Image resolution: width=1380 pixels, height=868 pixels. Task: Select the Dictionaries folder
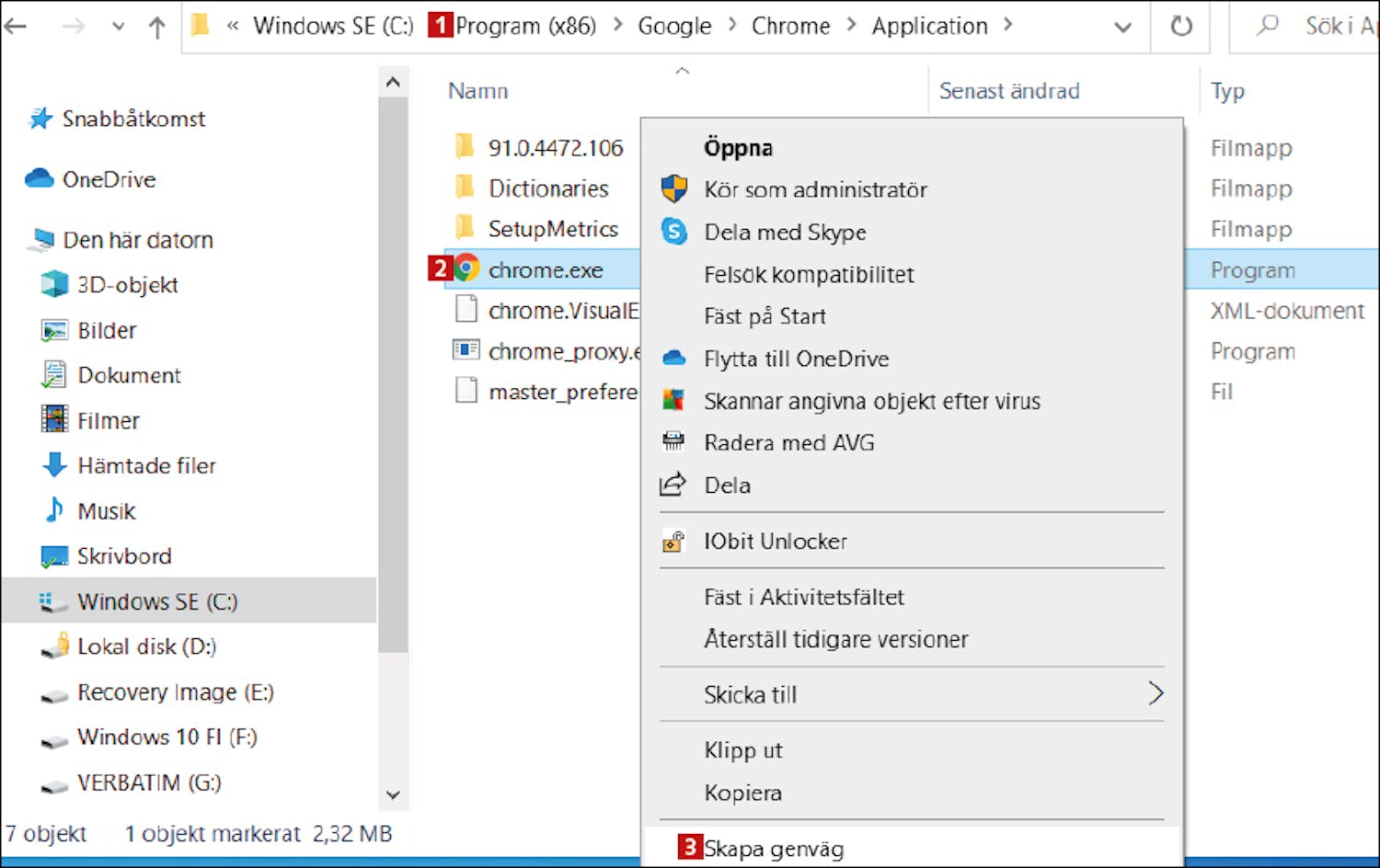533,188
